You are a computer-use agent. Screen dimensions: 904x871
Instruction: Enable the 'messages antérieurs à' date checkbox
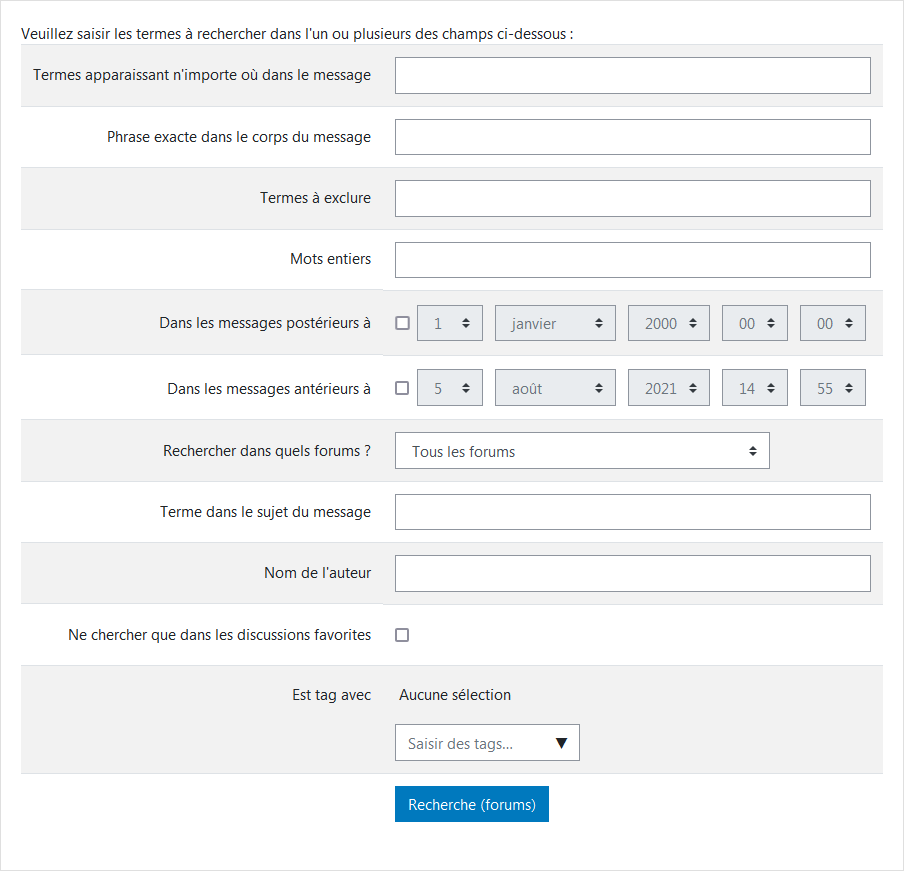(x=402, y=388)
